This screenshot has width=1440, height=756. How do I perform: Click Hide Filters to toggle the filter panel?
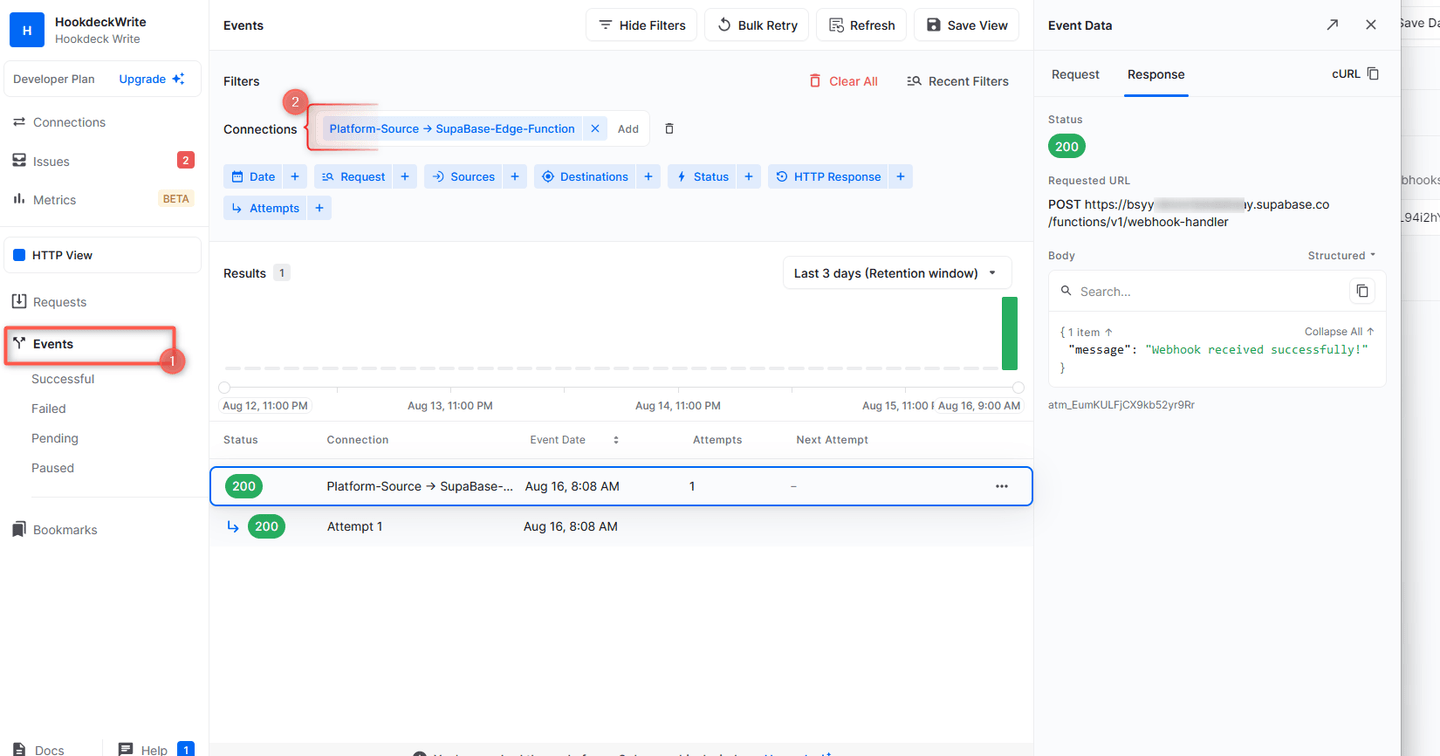(642, 25)
